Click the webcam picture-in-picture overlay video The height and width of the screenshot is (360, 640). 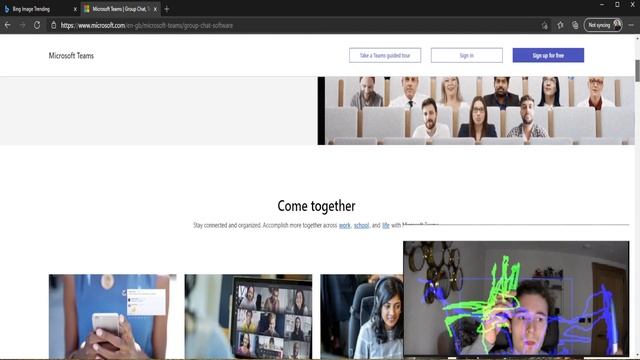coord(516,298)
